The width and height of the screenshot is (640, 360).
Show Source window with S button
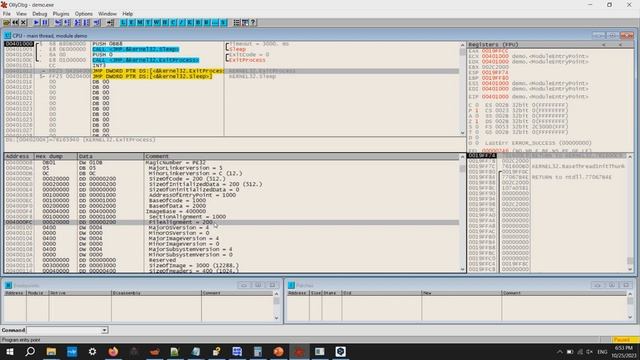(223, 22)
